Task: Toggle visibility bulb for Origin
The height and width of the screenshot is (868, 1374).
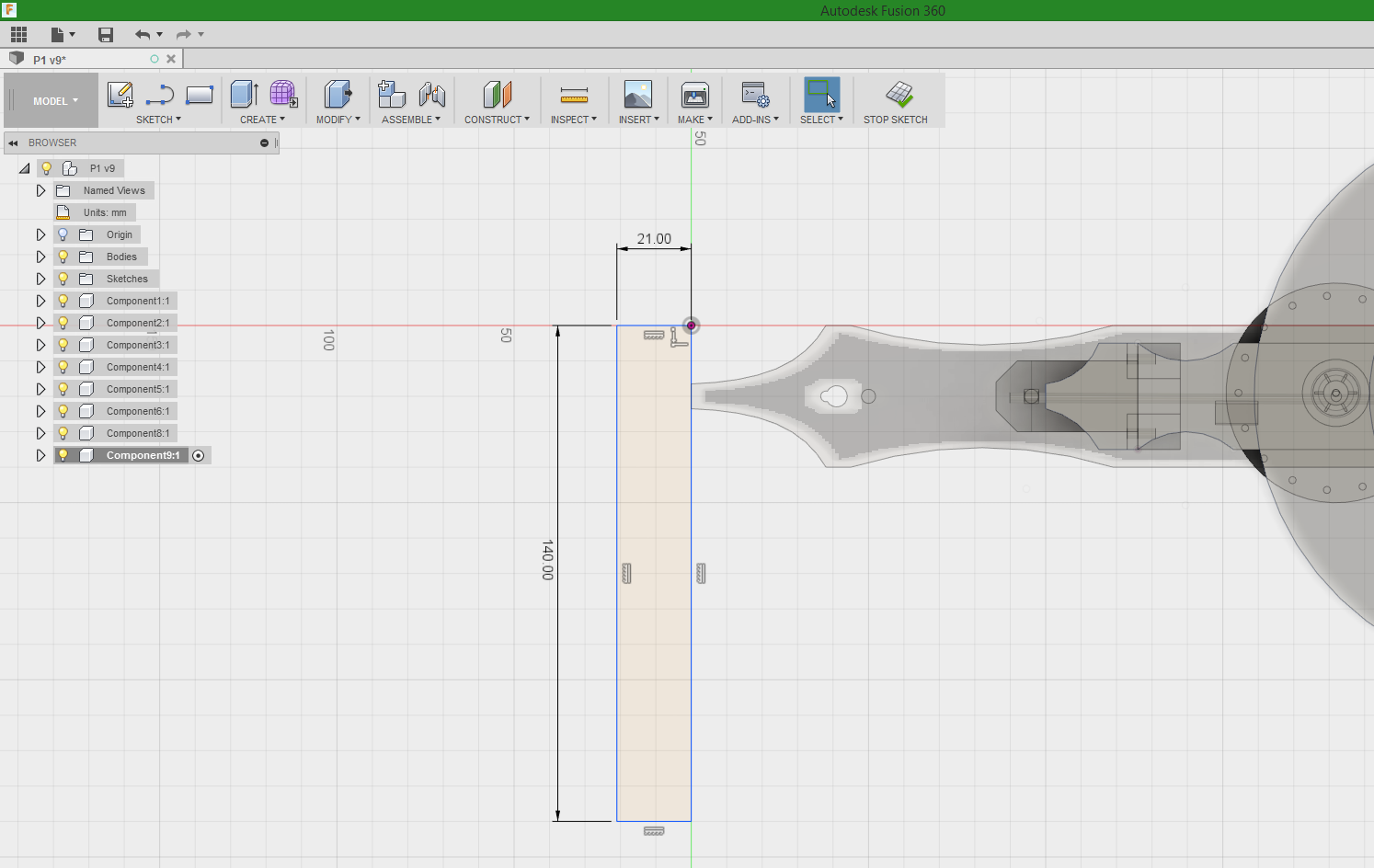Action: click(63, 234)
